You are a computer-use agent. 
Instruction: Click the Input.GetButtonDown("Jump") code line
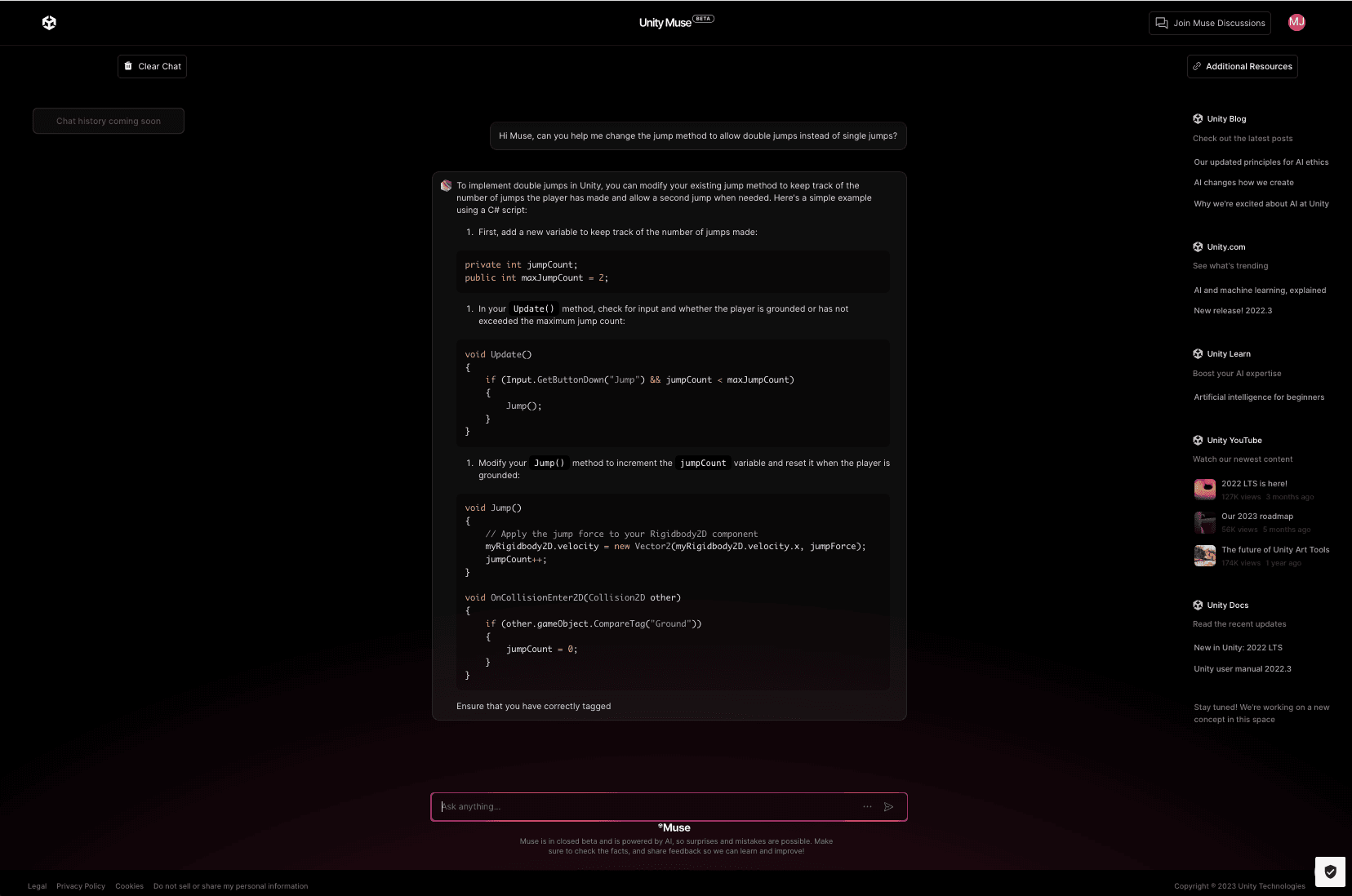[x=639, y=380]
